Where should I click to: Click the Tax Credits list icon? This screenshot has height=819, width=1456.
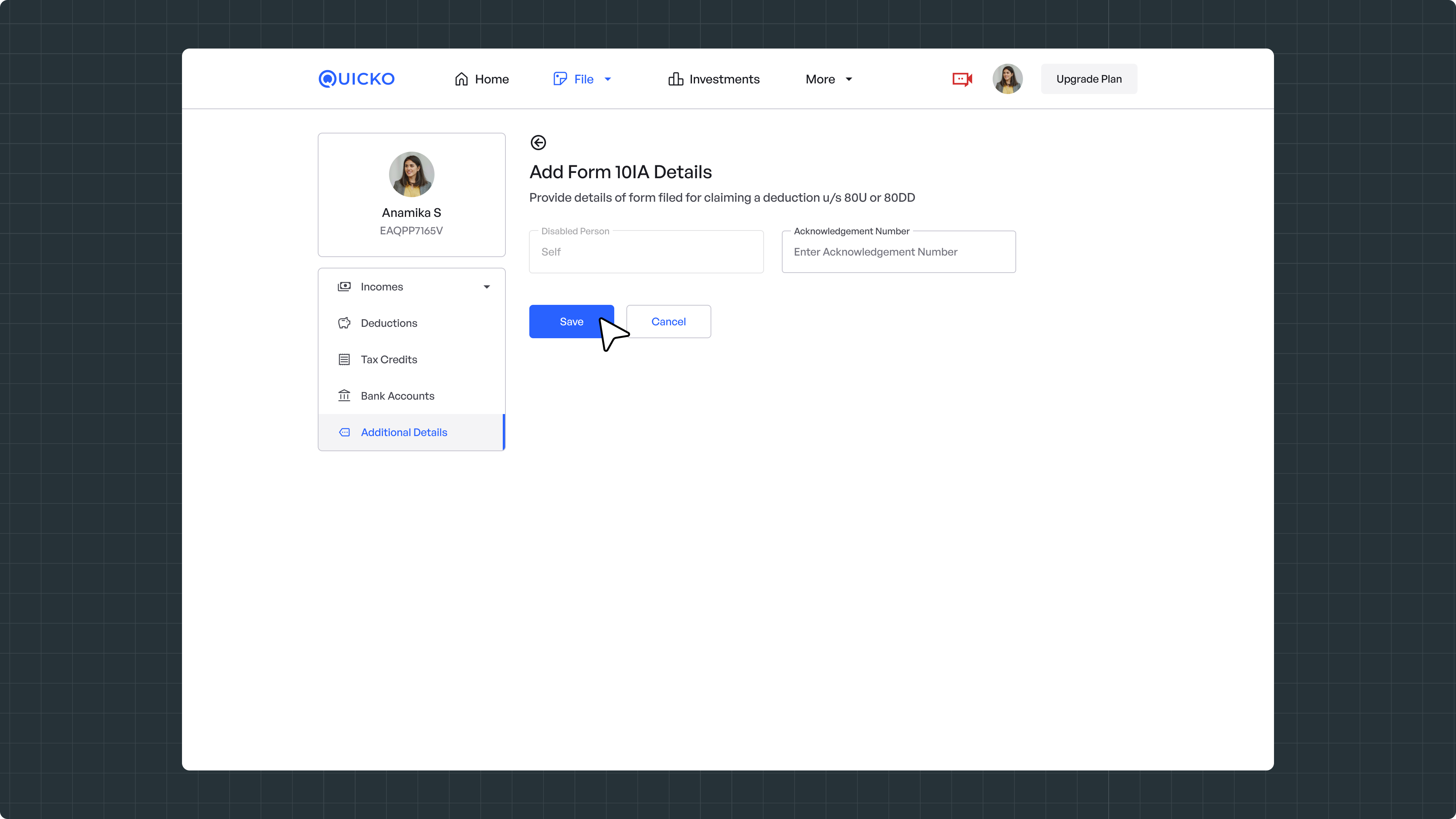pyautogui.click(x=344, y=359)
